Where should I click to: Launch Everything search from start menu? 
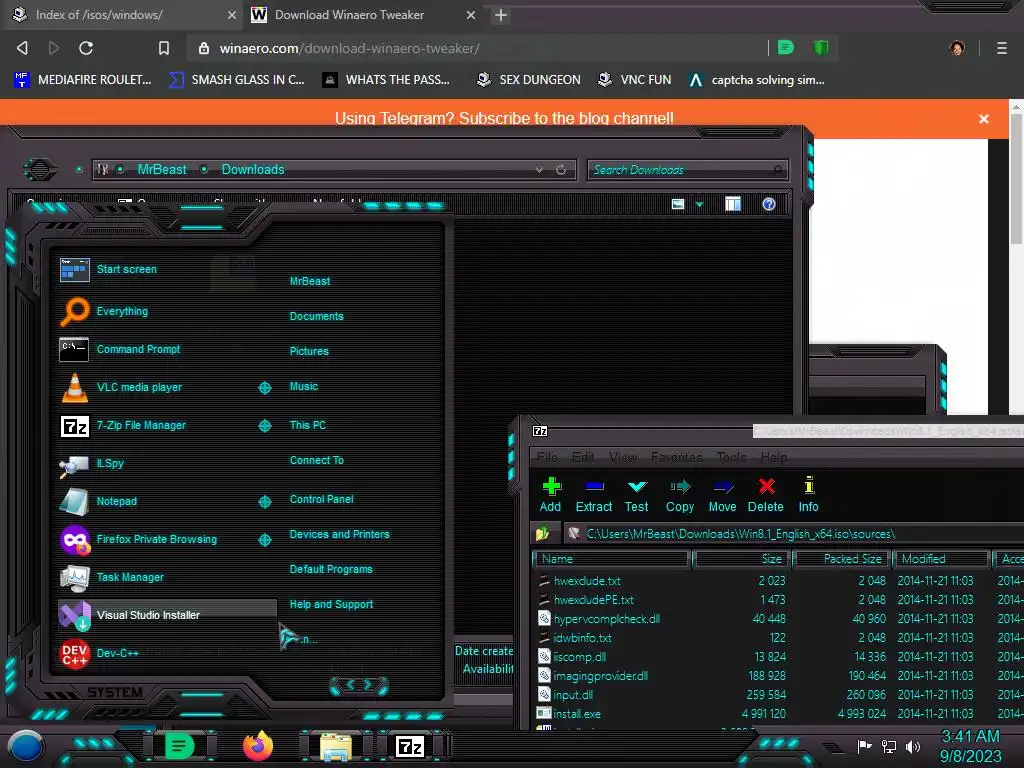point(104,312)
